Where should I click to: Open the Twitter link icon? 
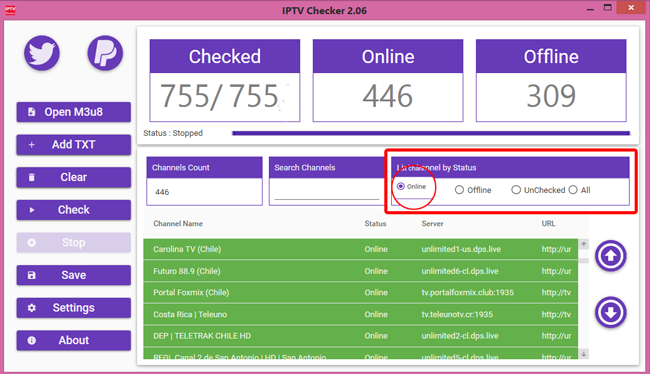point(42,53)
